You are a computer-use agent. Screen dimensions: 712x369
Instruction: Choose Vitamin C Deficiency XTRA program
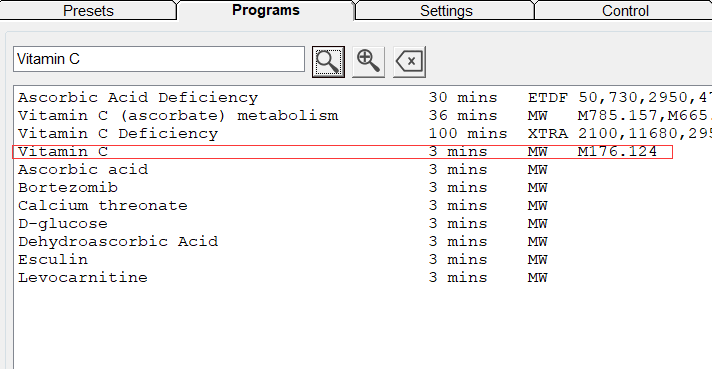point(363,133)
